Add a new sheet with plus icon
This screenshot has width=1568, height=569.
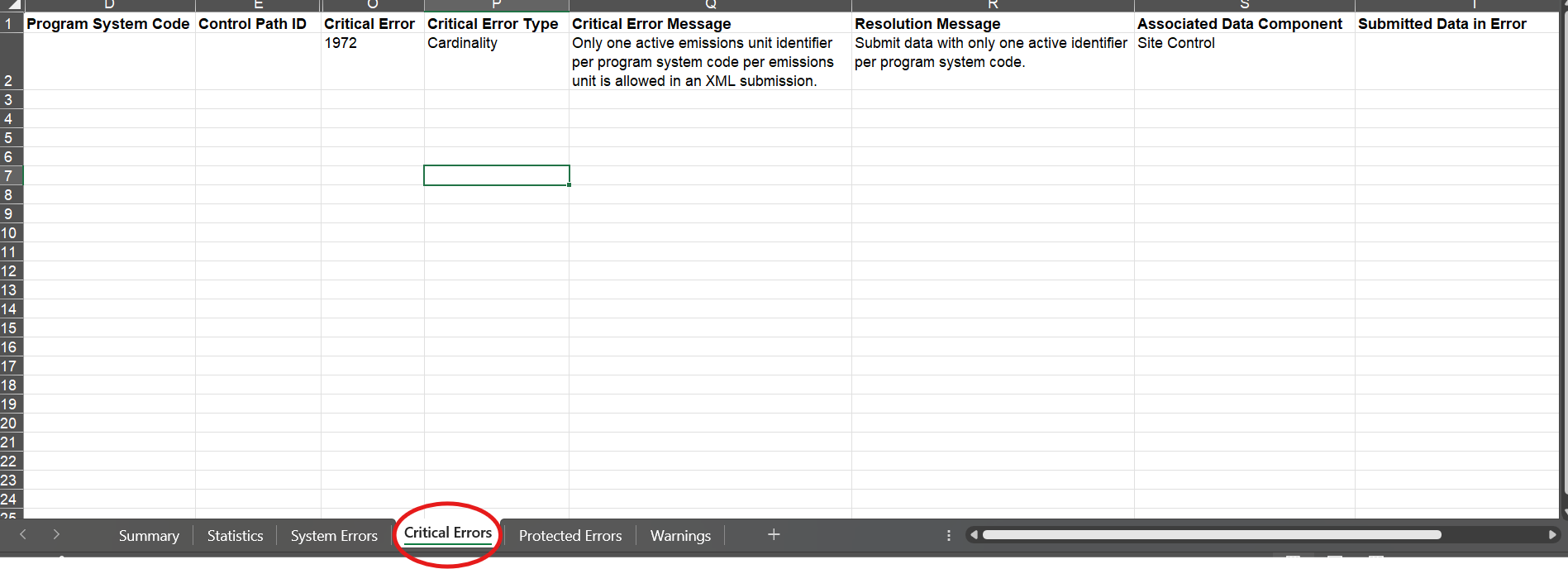[774, 535]
